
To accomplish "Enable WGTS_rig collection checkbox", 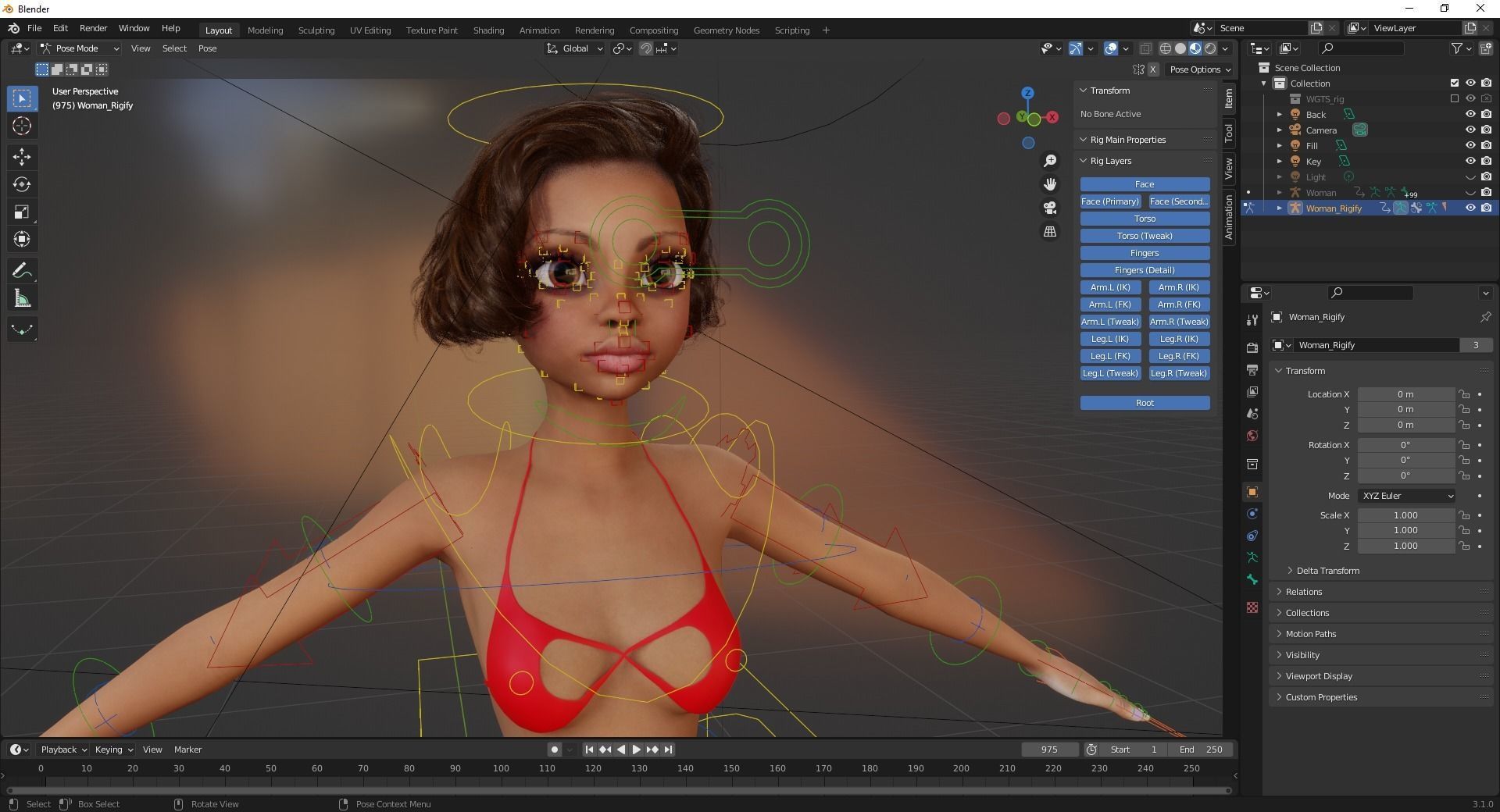I will coord(1455,99).
